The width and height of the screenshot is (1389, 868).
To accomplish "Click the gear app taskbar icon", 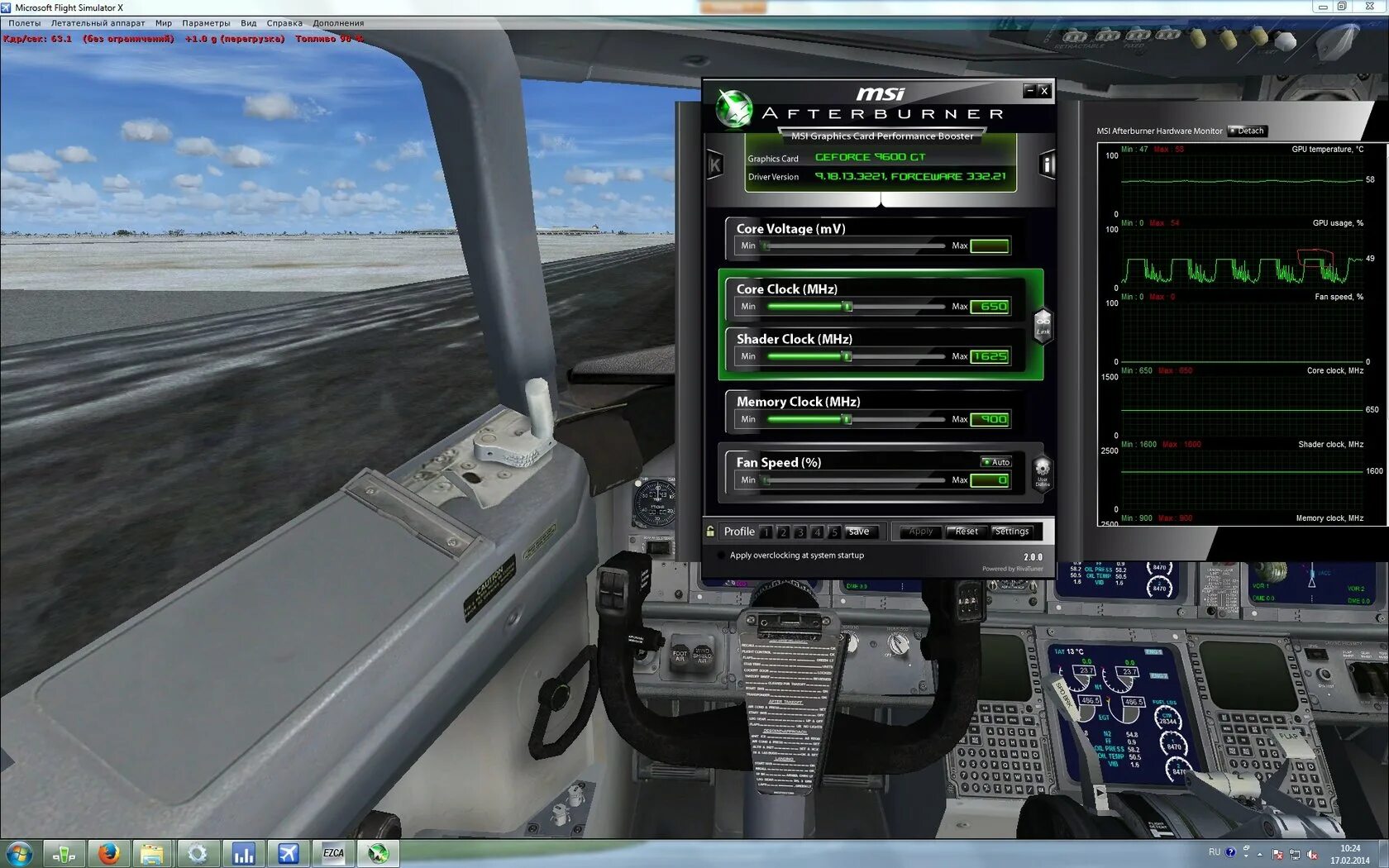I will click(198, 854).
